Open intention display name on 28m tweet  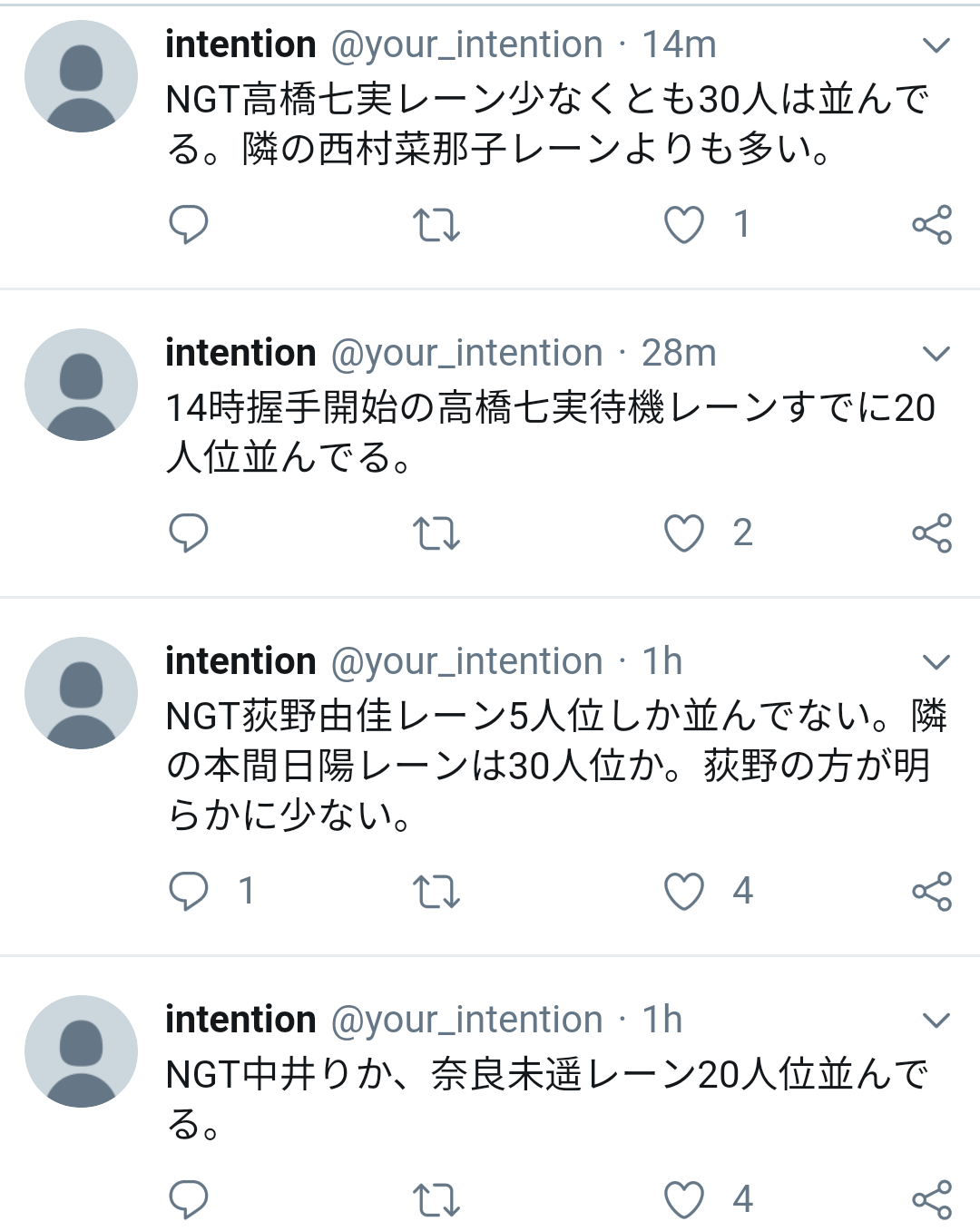[240, 353]
